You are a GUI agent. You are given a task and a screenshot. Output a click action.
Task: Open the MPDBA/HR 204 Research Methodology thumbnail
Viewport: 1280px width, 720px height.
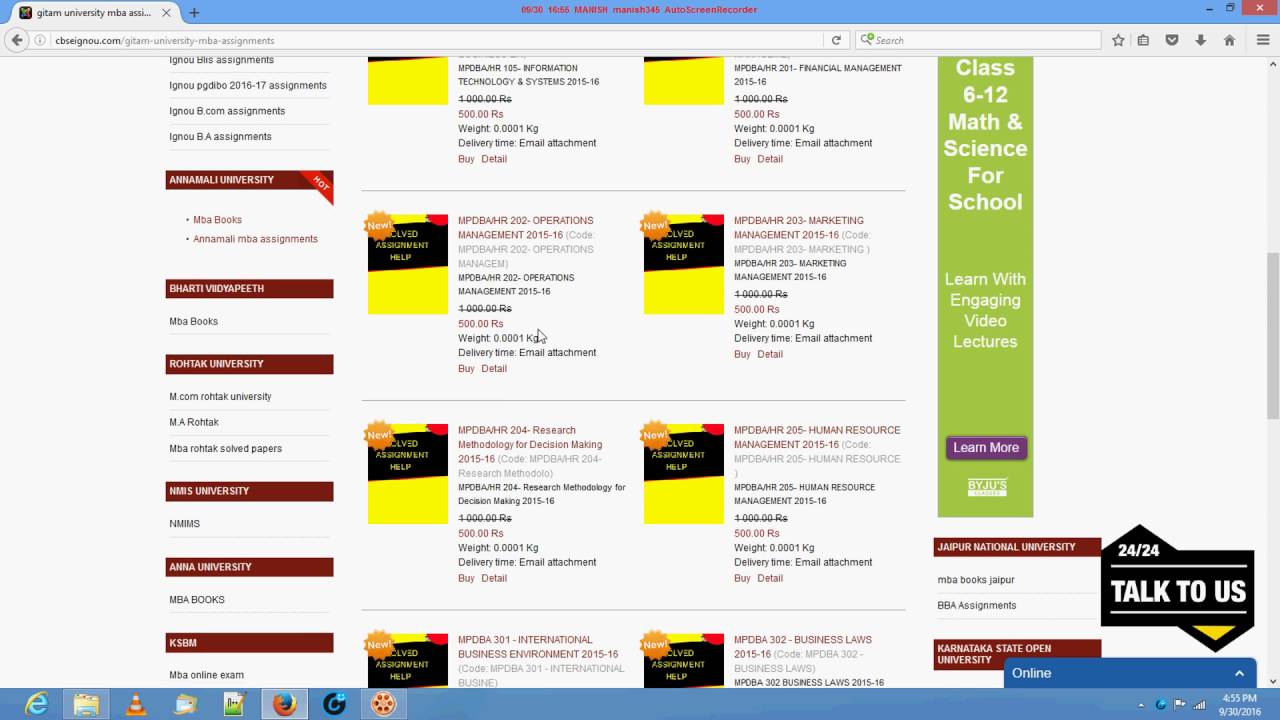coord(408,474)
